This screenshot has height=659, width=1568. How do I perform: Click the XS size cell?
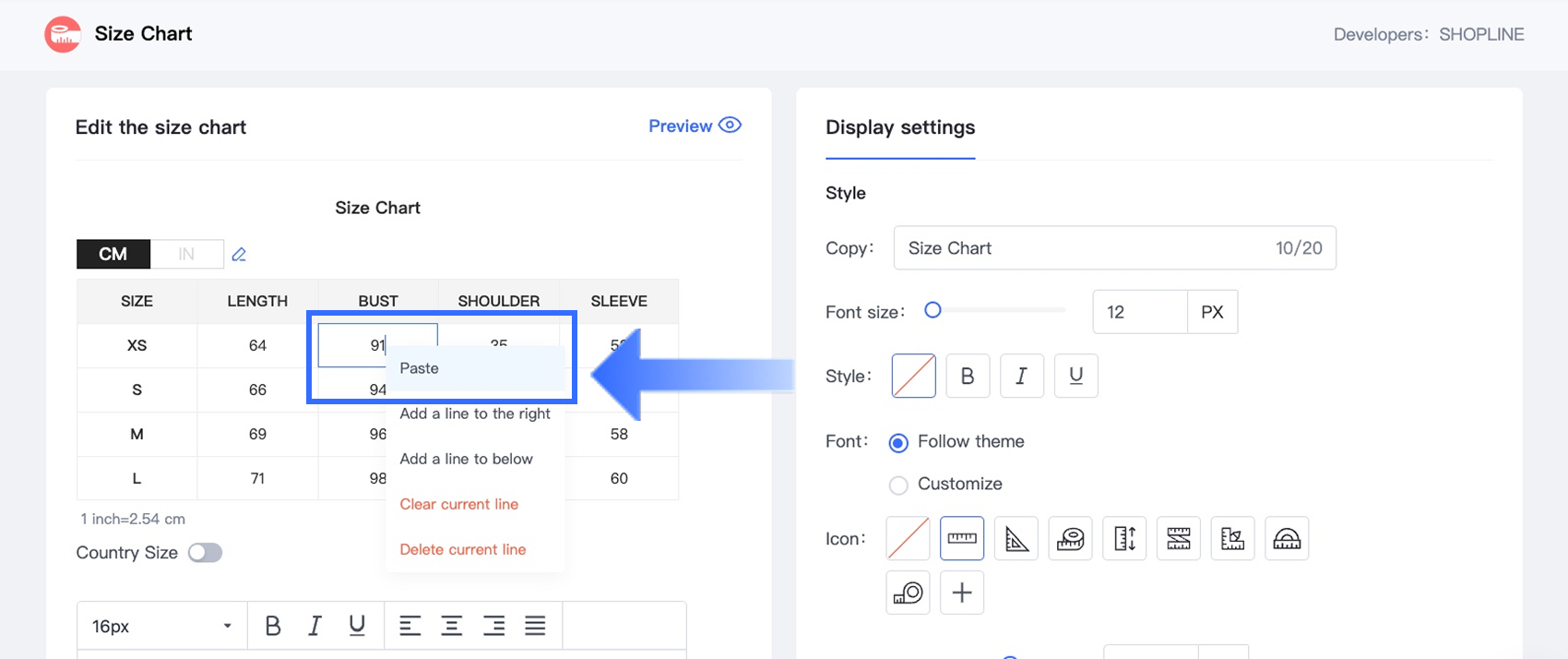(137, 345)
